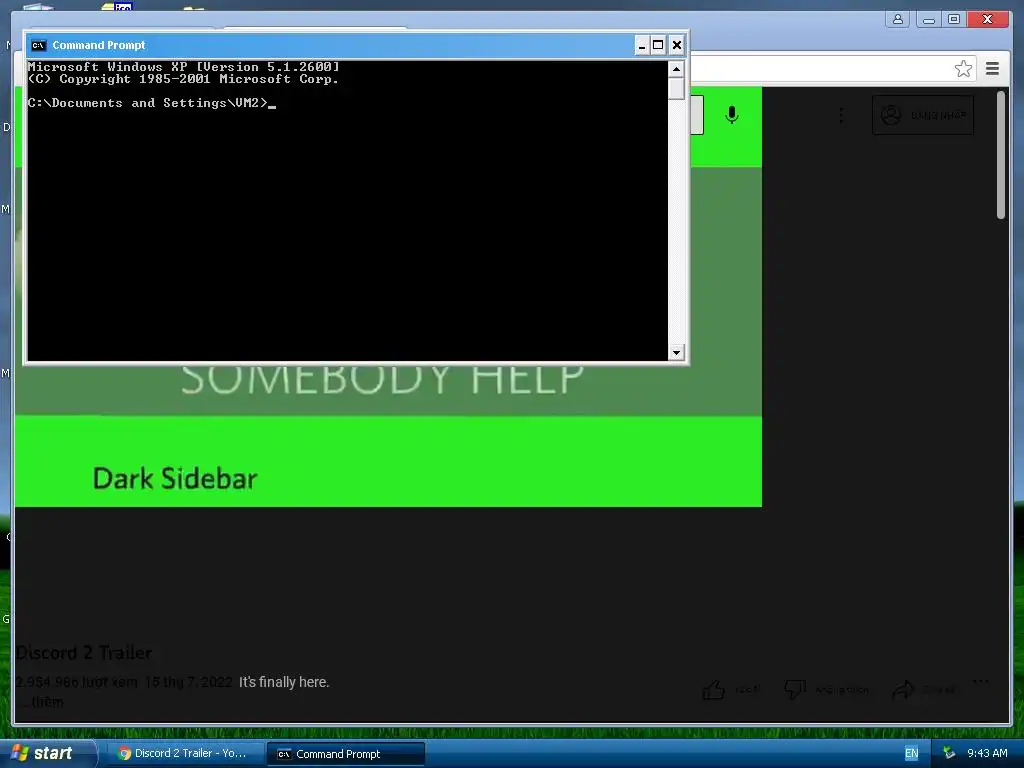Image resolution: width=1024 pixels, height=768 pixels.
Task: Switch to Discord 2 Trailer Chrome taskbar button
Action: coord(184,753)
